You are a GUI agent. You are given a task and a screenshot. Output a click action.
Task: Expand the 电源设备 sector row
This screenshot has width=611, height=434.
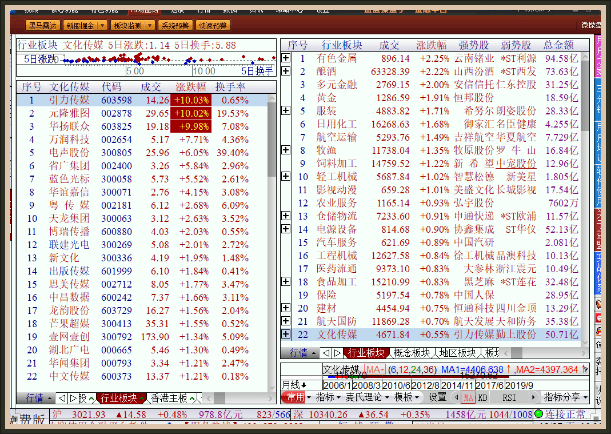click(286, 229)
